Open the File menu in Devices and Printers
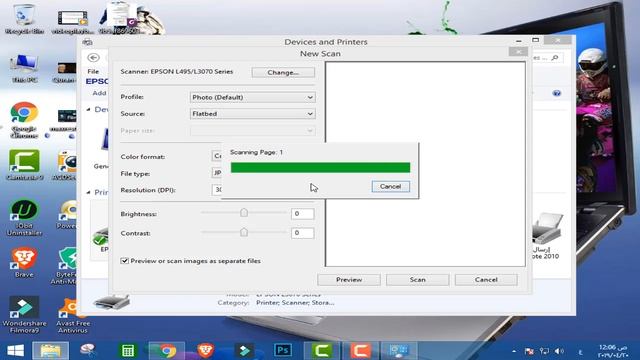 point(93,71)
